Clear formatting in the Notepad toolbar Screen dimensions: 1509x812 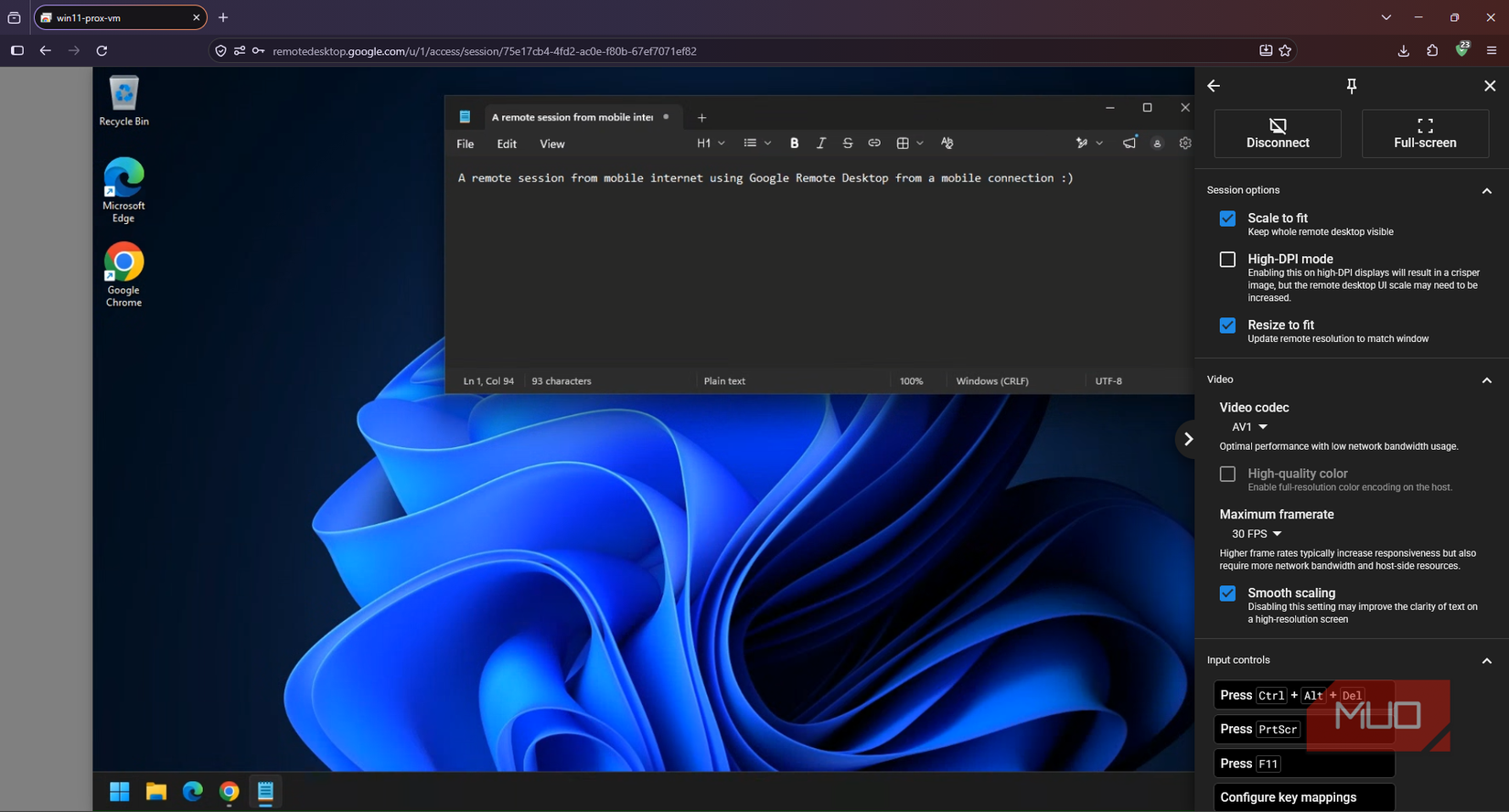pyautogui.click(x=947, y=144)
